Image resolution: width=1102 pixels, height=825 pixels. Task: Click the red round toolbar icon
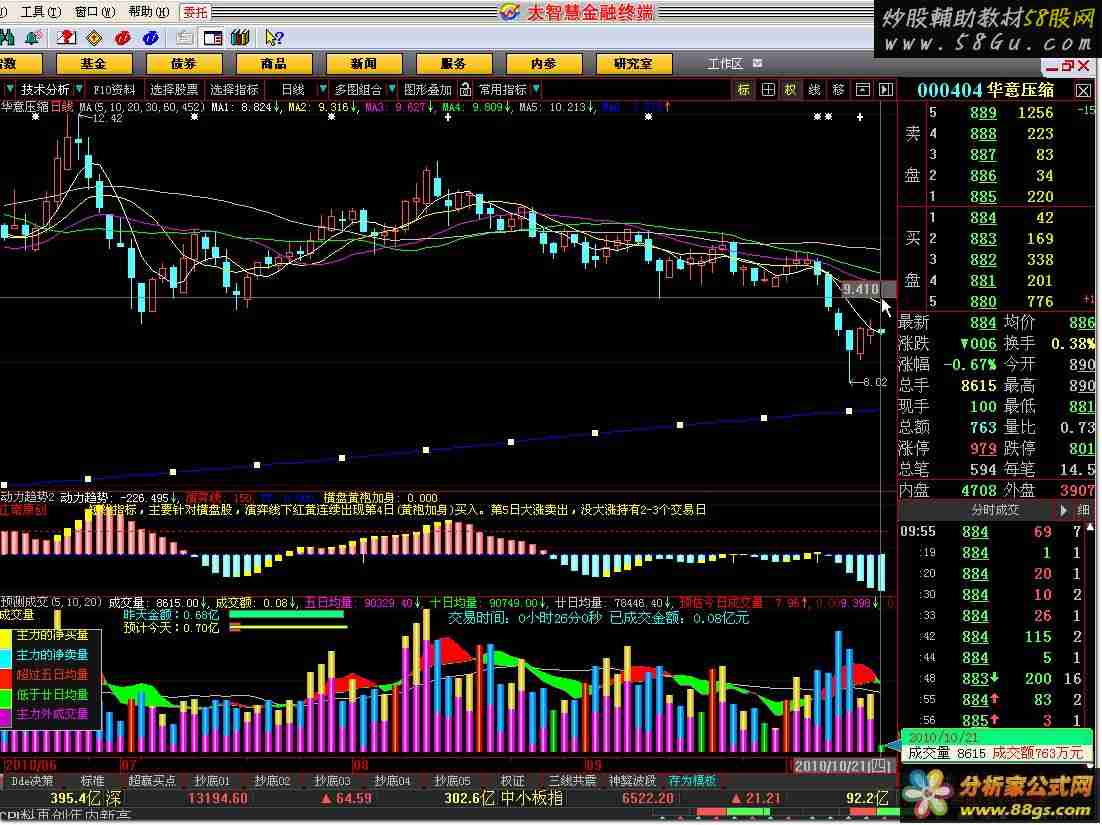pos(122,38)
